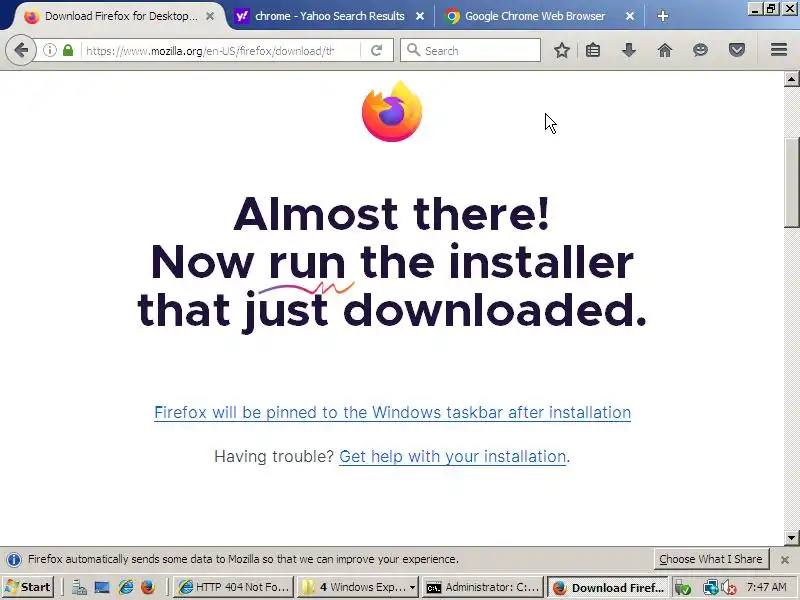Click the 7:47 AM clock
This screenshot has height=600, width=800.
point(767,587)
